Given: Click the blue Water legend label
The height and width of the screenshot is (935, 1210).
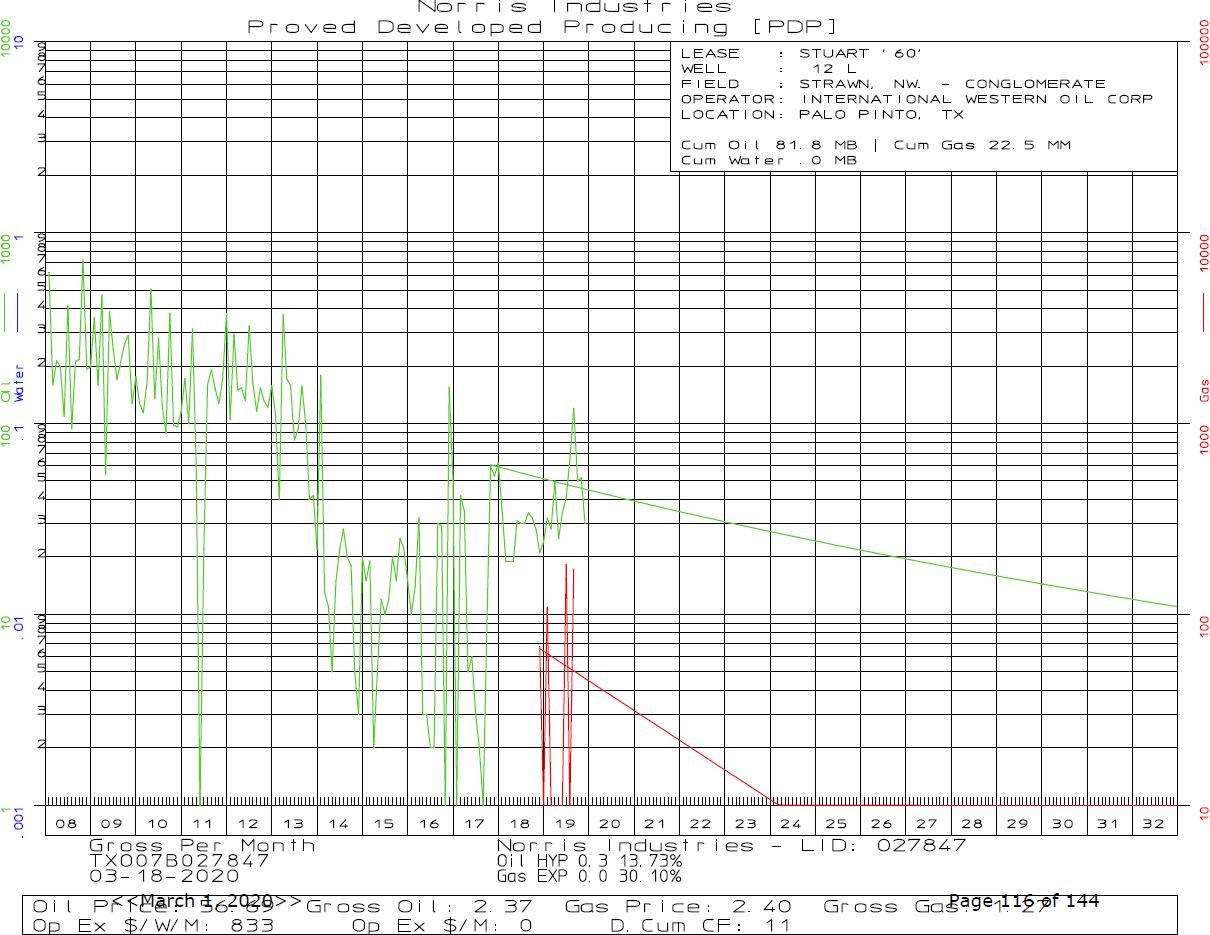Looking at the screenshot, I should [19, 385].
